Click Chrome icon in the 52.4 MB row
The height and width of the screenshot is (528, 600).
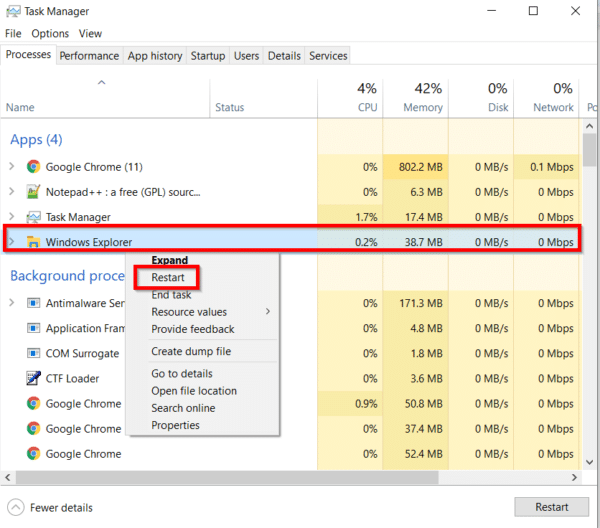(x=33, y=454)
